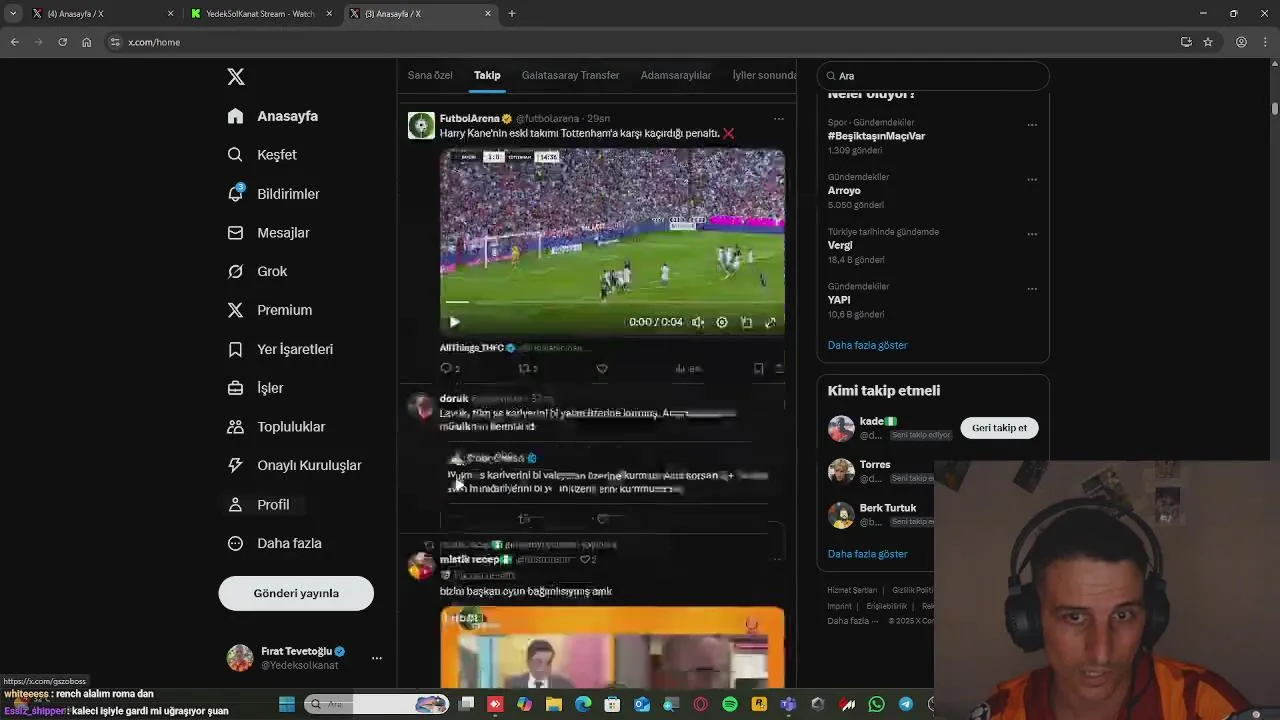Switch to Sana özel tab
This screenshot has height=720, width=1280.
430,75
